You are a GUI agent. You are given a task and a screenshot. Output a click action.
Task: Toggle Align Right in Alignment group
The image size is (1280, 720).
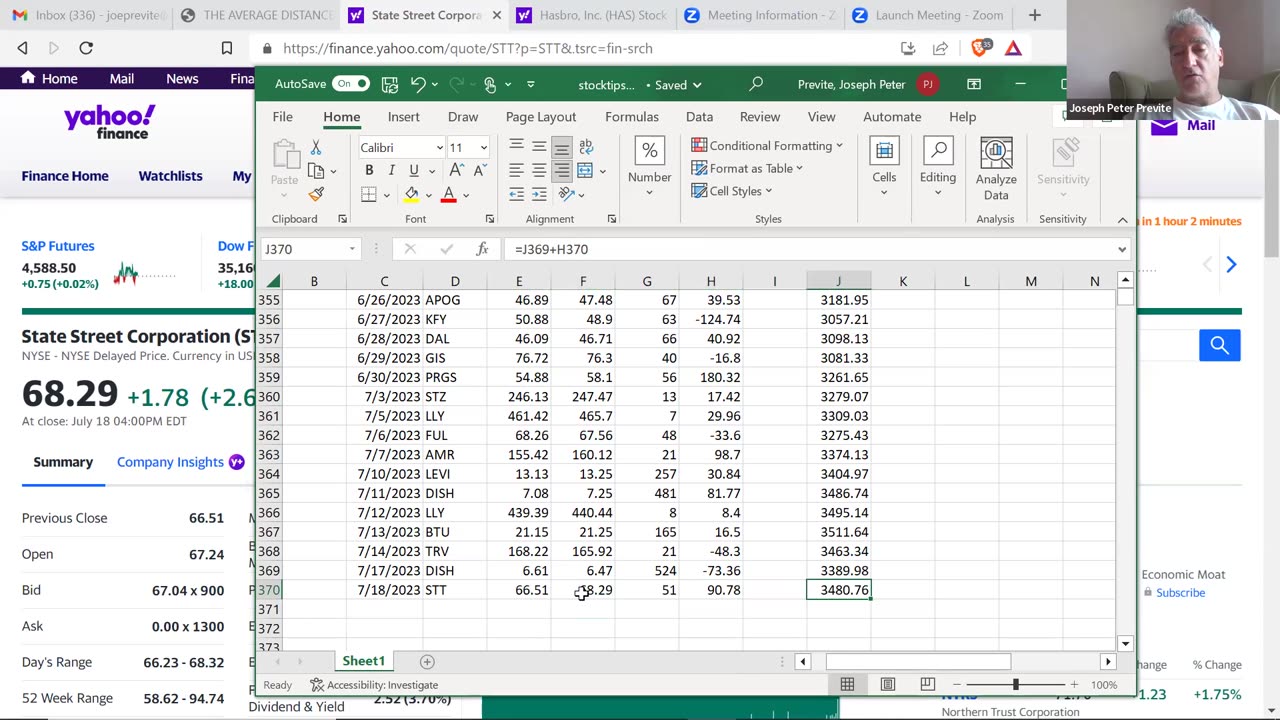[x=562, y=170]
